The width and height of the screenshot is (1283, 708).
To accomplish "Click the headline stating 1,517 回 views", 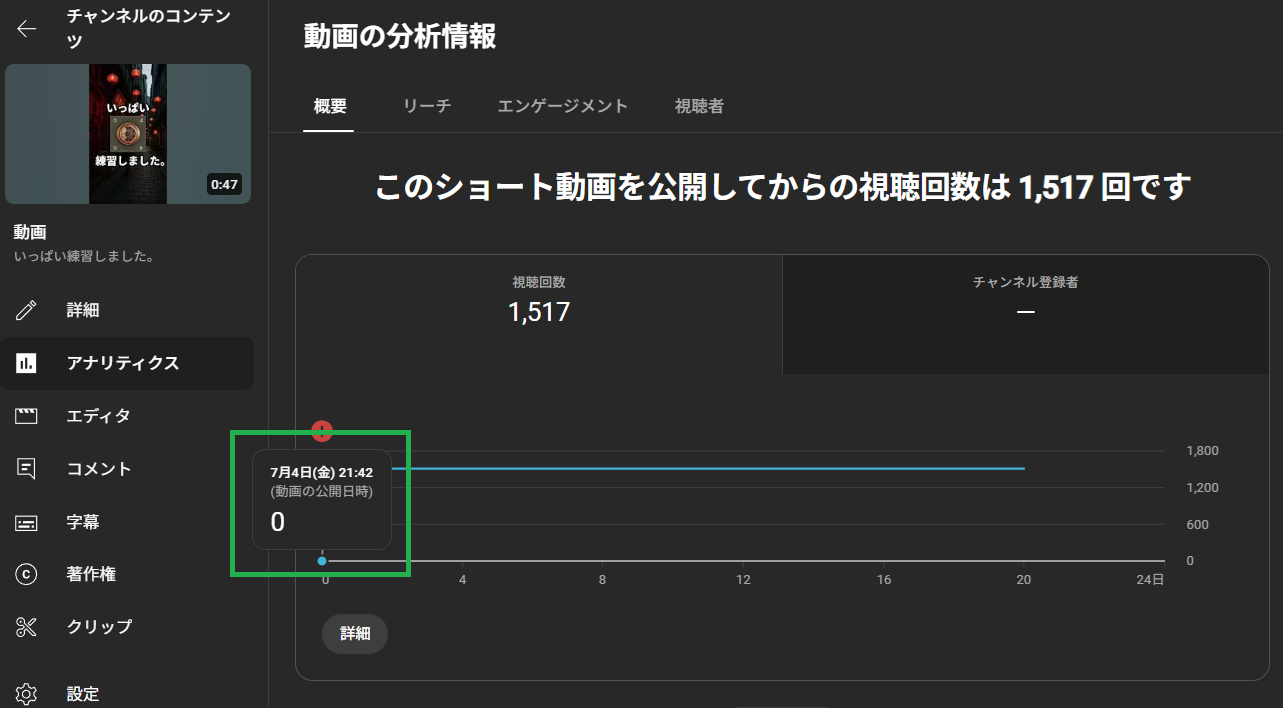I will [x=783, y=186].
